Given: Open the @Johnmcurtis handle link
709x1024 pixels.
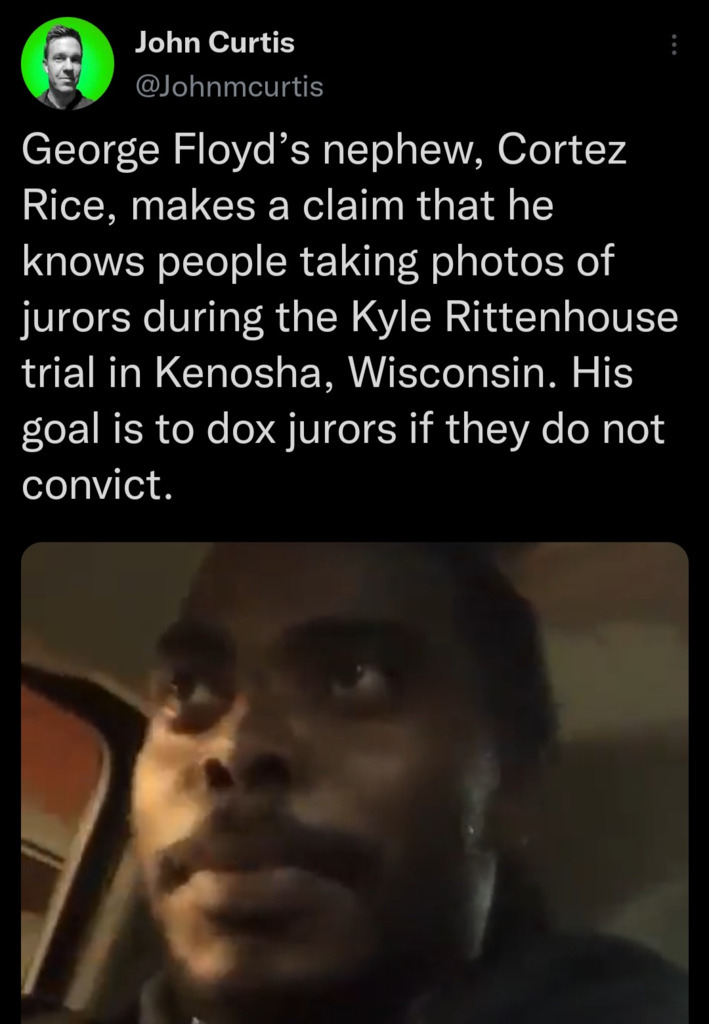Looking at the screenshot, I should pyautogui.click(x=229, y=86).
